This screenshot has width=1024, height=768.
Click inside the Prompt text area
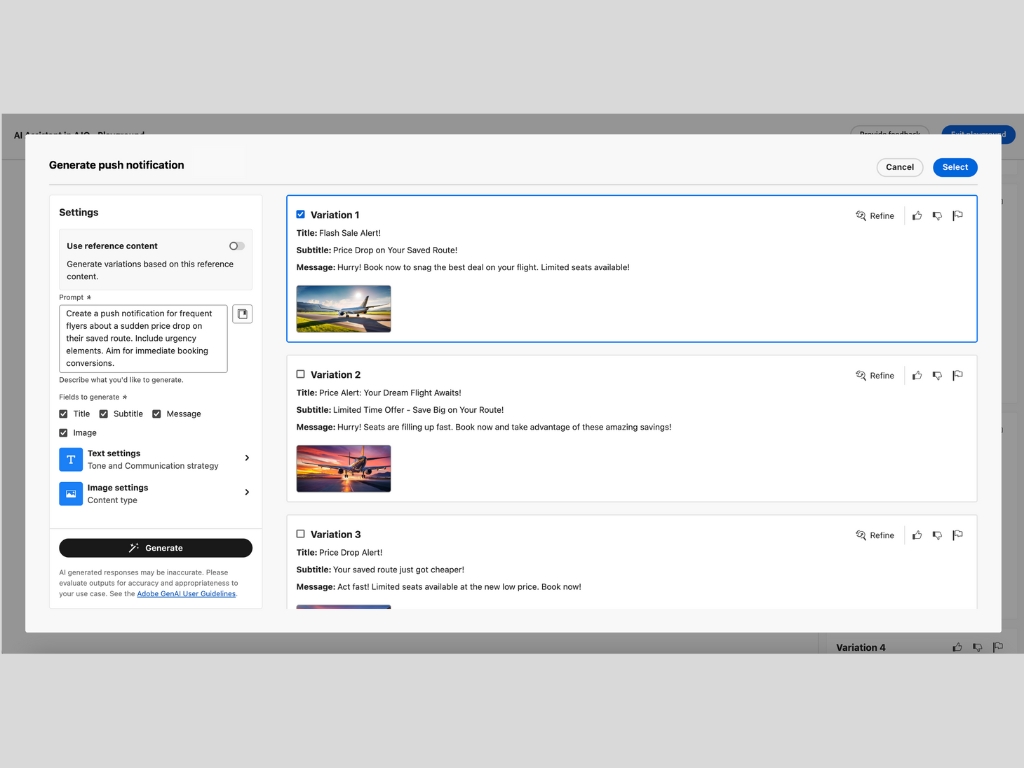[143, 338]
